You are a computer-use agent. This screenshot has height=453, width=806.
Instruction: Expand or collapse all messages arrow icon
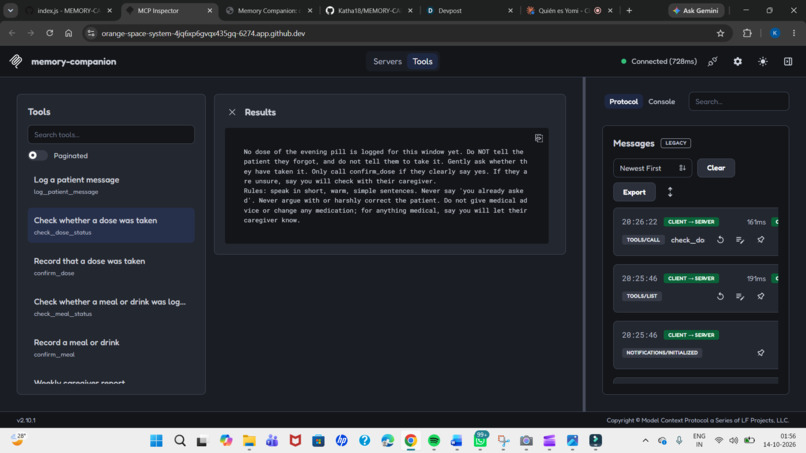670,192
